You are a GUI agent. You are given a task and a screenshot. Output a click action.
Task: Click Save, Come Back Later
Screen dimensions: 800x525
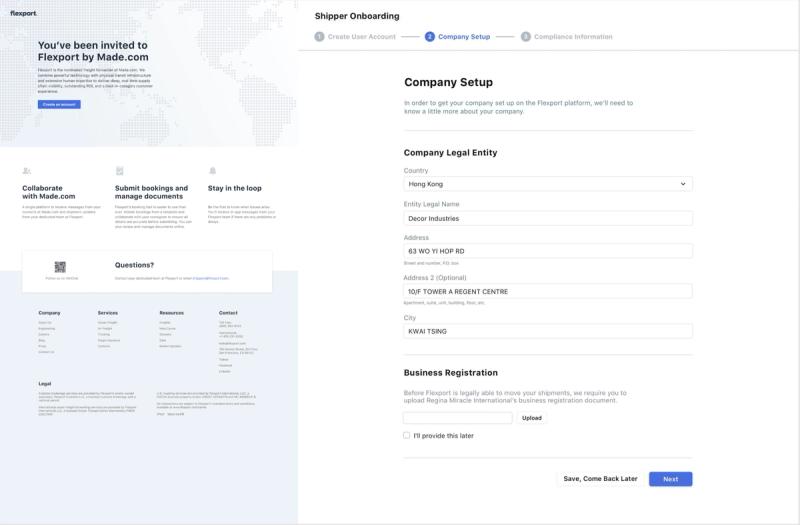tap(601, 479)
